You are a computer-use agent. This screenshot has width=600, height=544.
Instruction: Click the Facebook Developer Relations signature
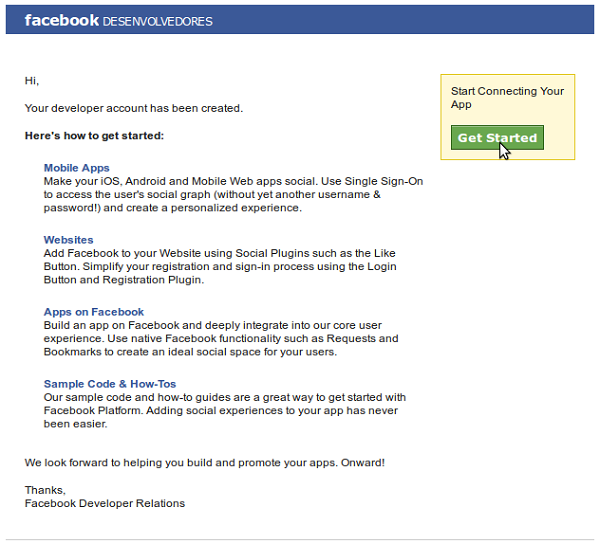pos(104,503)
